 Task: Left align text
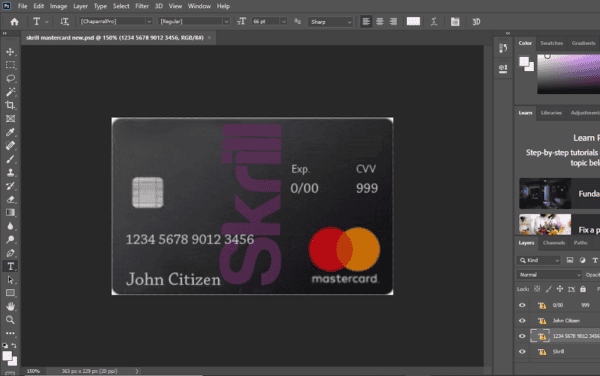tap(366, 22)
